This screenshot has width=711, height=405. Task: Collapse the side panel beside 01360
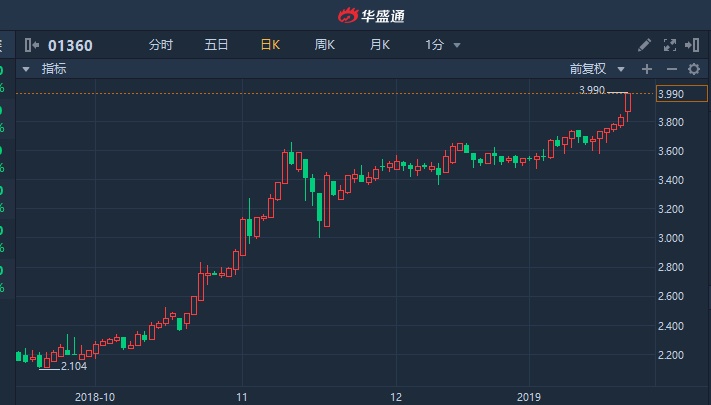[x=32, y=45]
